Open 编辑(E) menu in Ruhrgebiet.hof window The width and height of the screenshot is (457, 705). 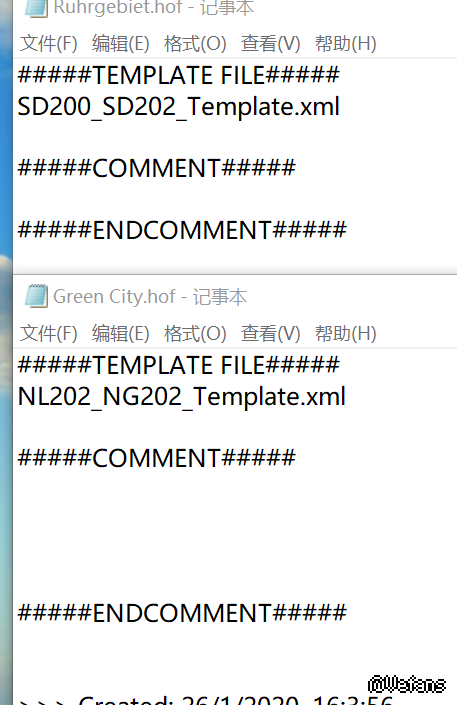pos(121,44)
